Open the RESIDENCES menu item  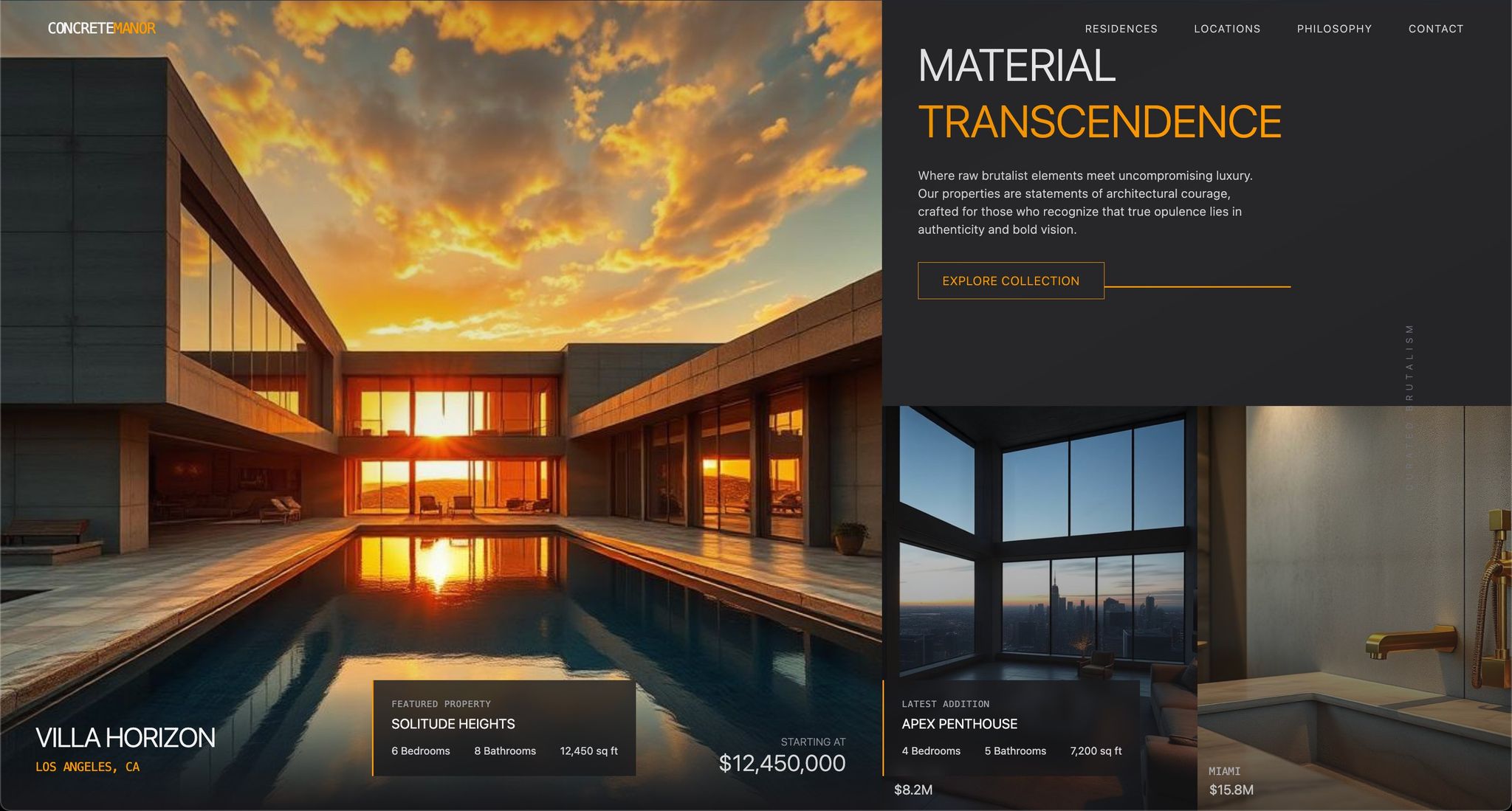(1121, 29)
